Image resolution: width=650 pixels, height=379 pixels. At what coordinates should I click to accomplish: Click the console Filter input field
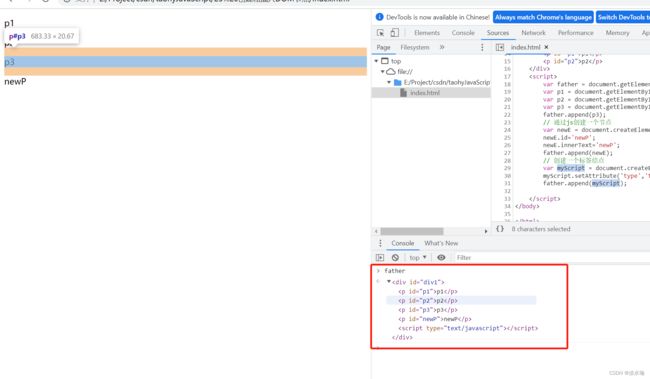pos(551,258)
